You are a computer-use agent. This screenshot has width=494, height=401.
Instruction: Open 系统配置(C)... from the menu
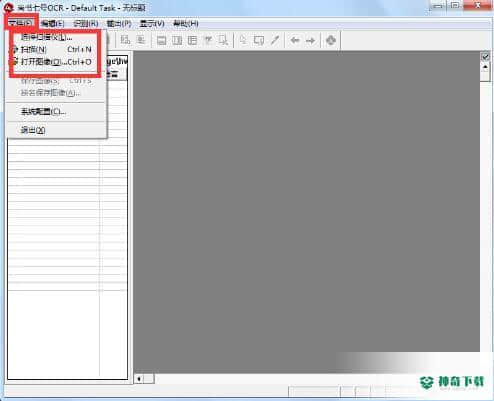pos(56,112)
